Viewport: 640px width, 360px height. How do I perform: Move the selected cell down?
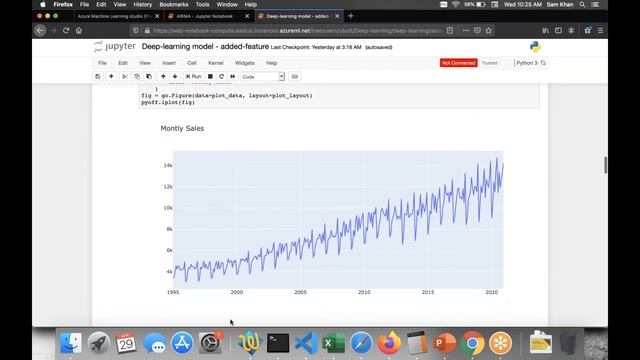[175, 76]
